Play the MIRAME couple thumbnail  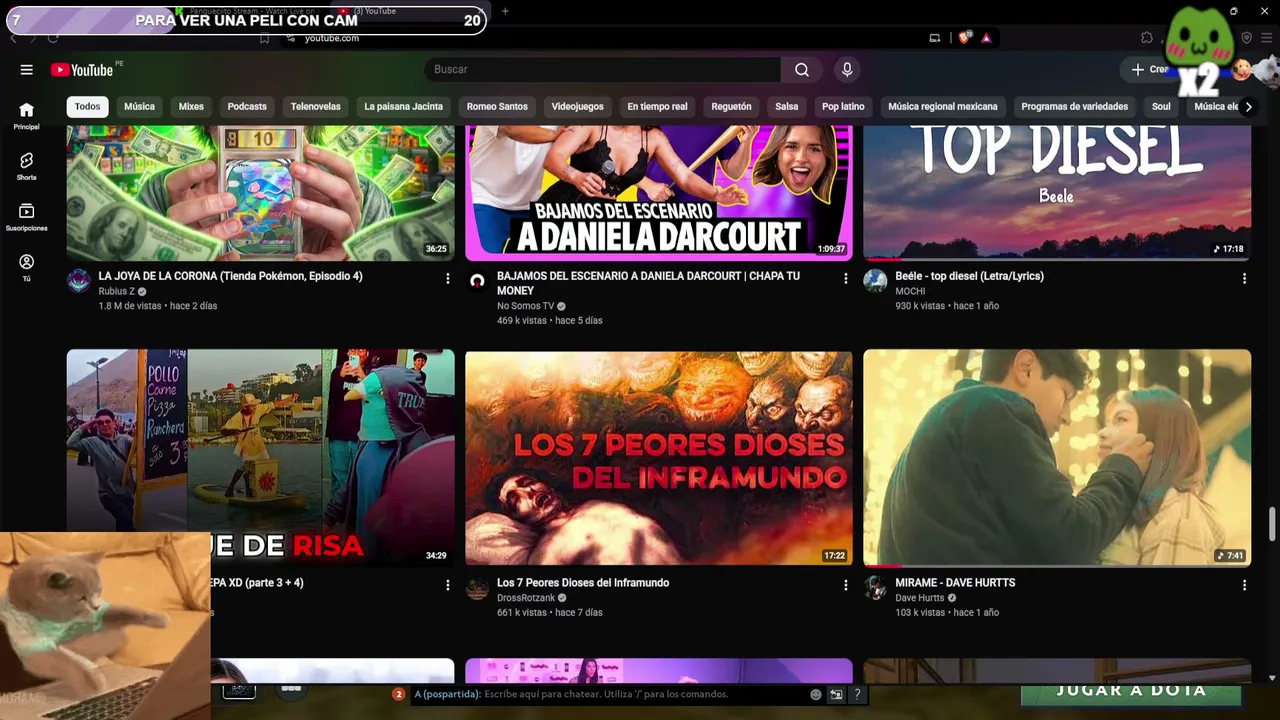[1057, 458]
